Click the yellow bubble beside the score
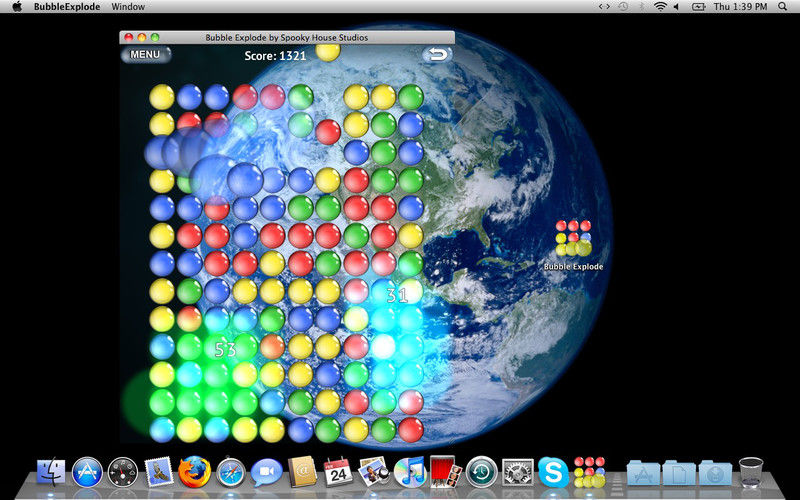Viewport: 800px width, 500px height. pos(328,52)
